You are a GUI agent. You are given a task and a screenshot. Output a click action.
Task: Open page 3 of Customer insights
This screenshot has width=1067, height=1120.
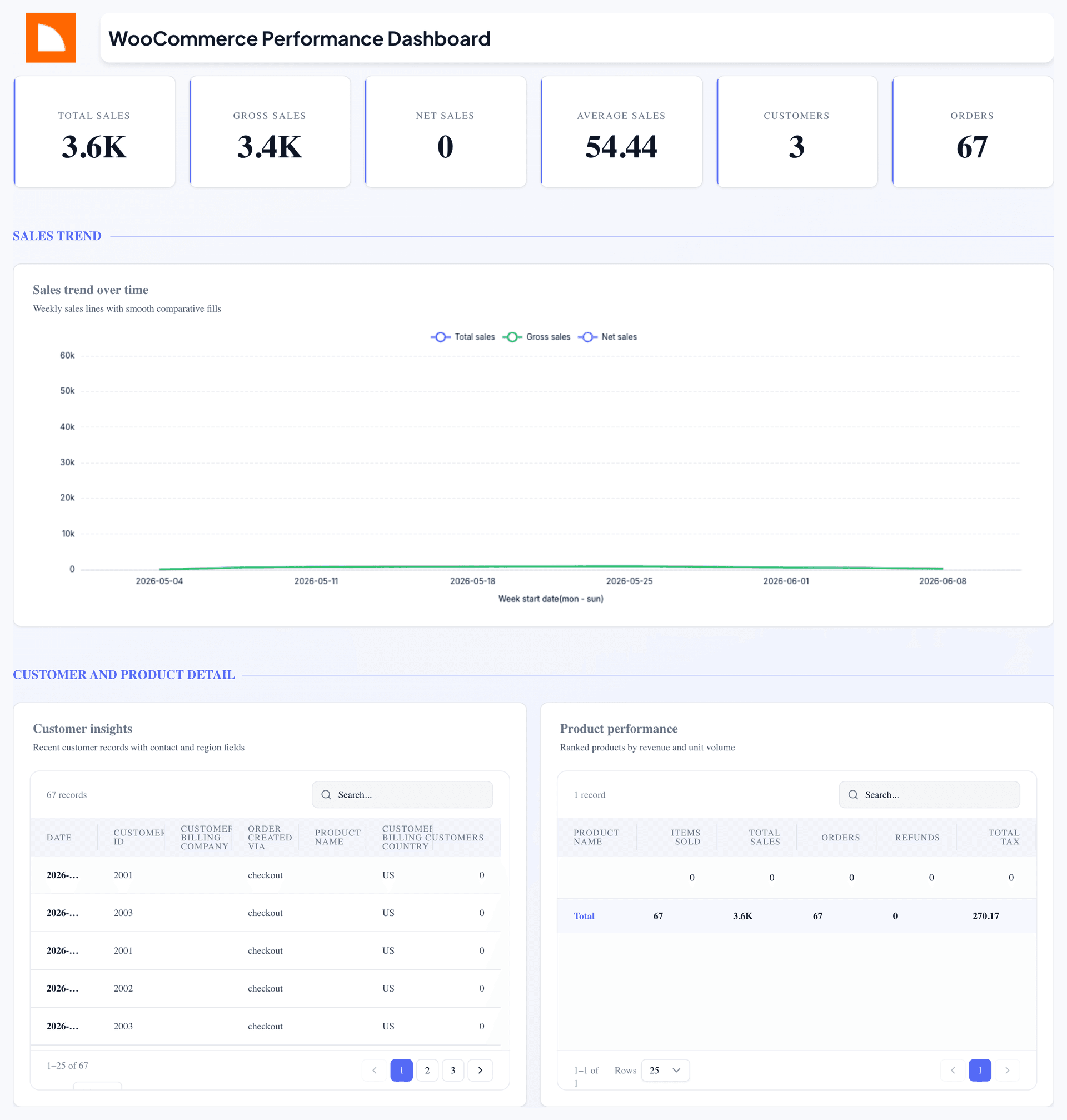[x=453, y=1070]
